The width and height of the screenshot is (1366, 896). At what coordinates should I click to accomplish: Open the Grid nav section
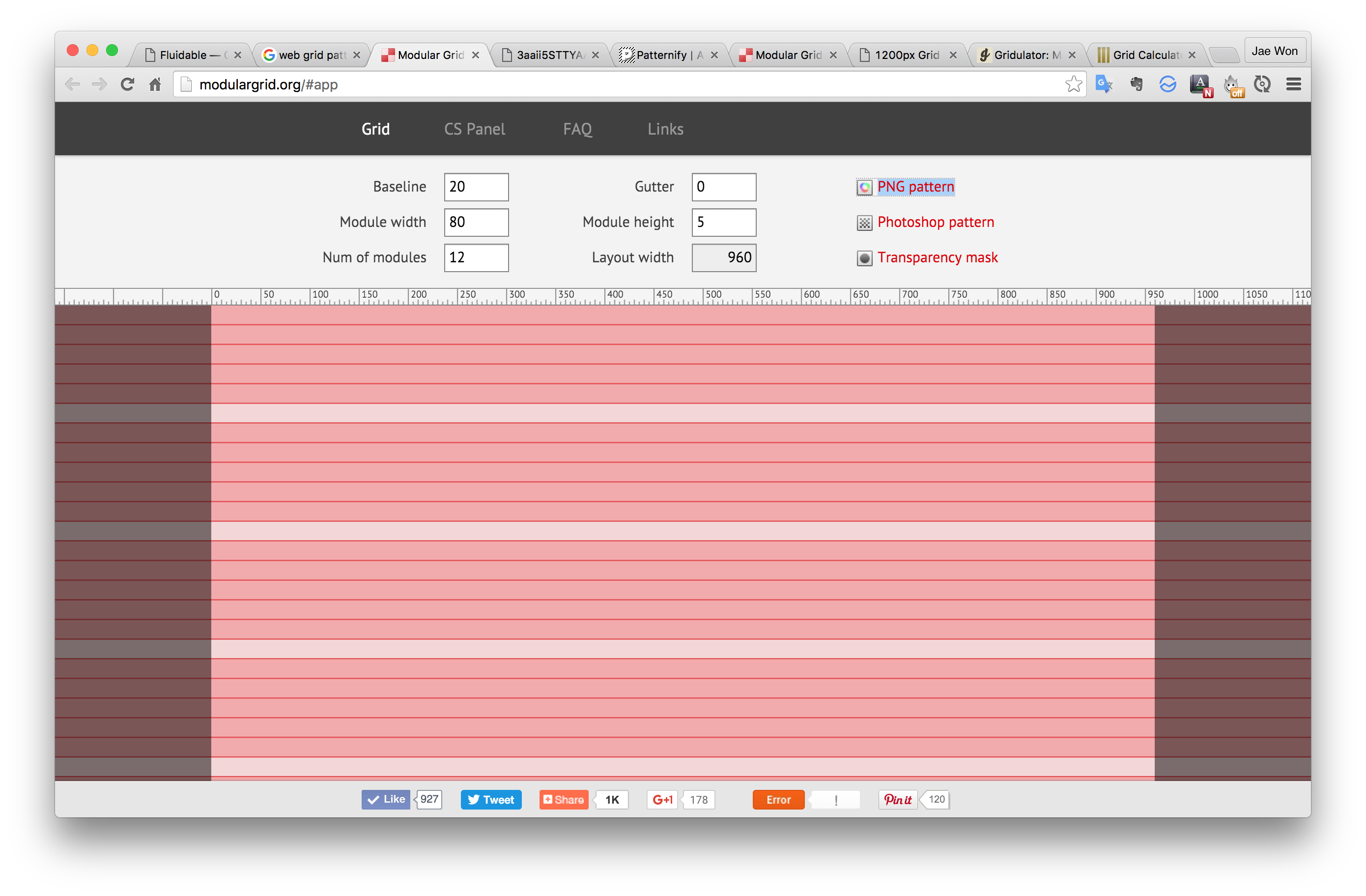[375, 129]
